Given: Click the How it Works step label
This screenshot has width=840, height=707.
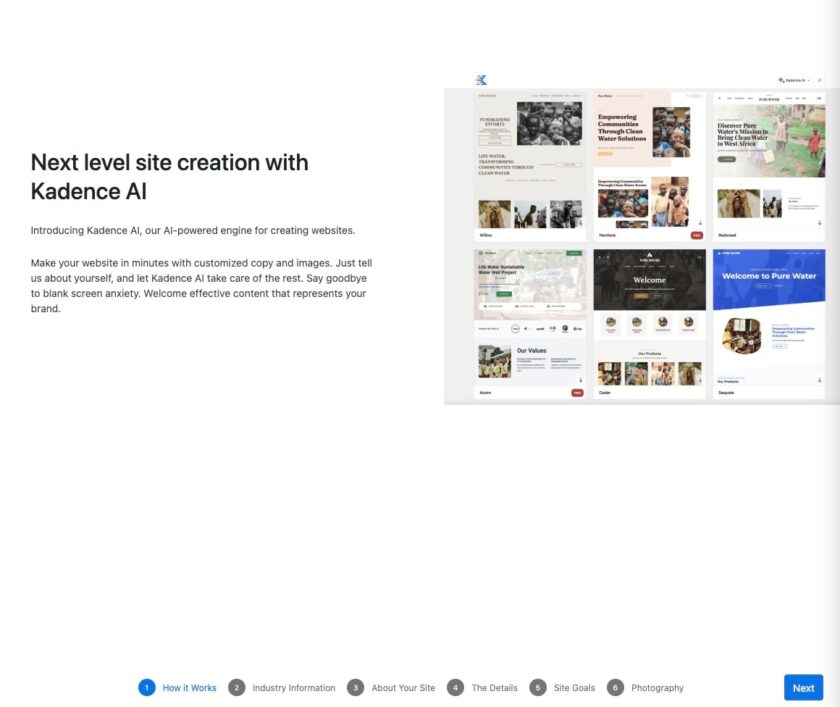Looking at the screenshot, I should 189,688.
